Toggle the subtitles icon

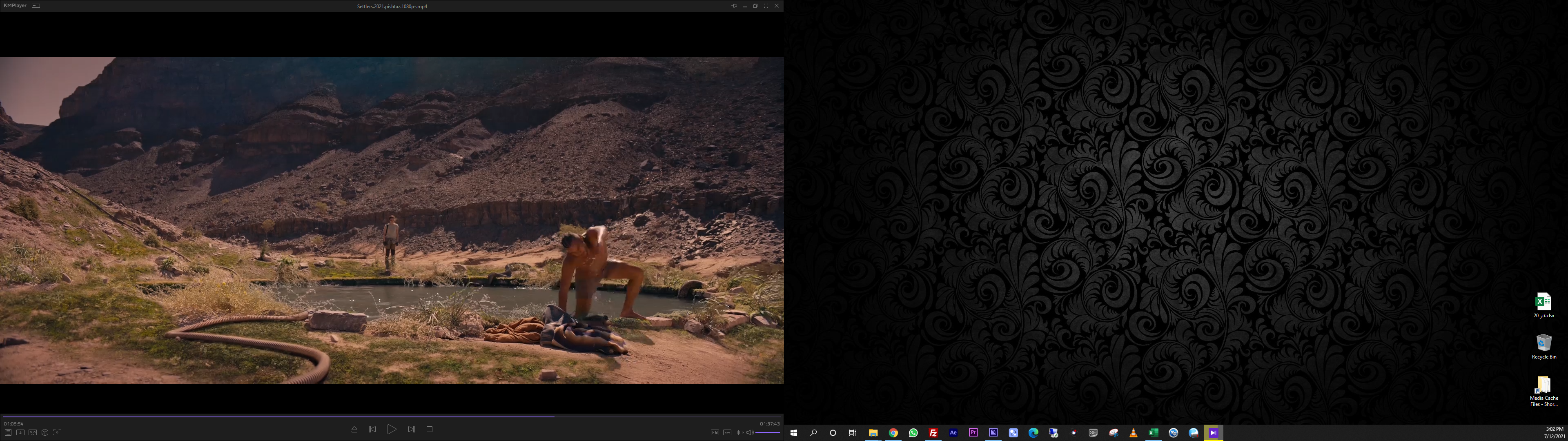pos(727,432)
